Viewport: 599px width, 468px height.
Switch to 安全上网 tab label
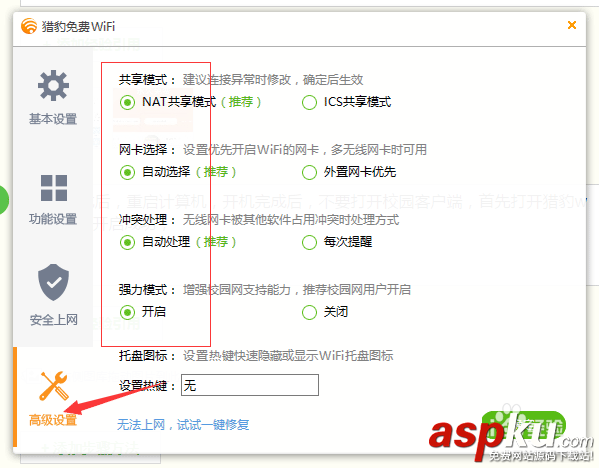[53, 319]
